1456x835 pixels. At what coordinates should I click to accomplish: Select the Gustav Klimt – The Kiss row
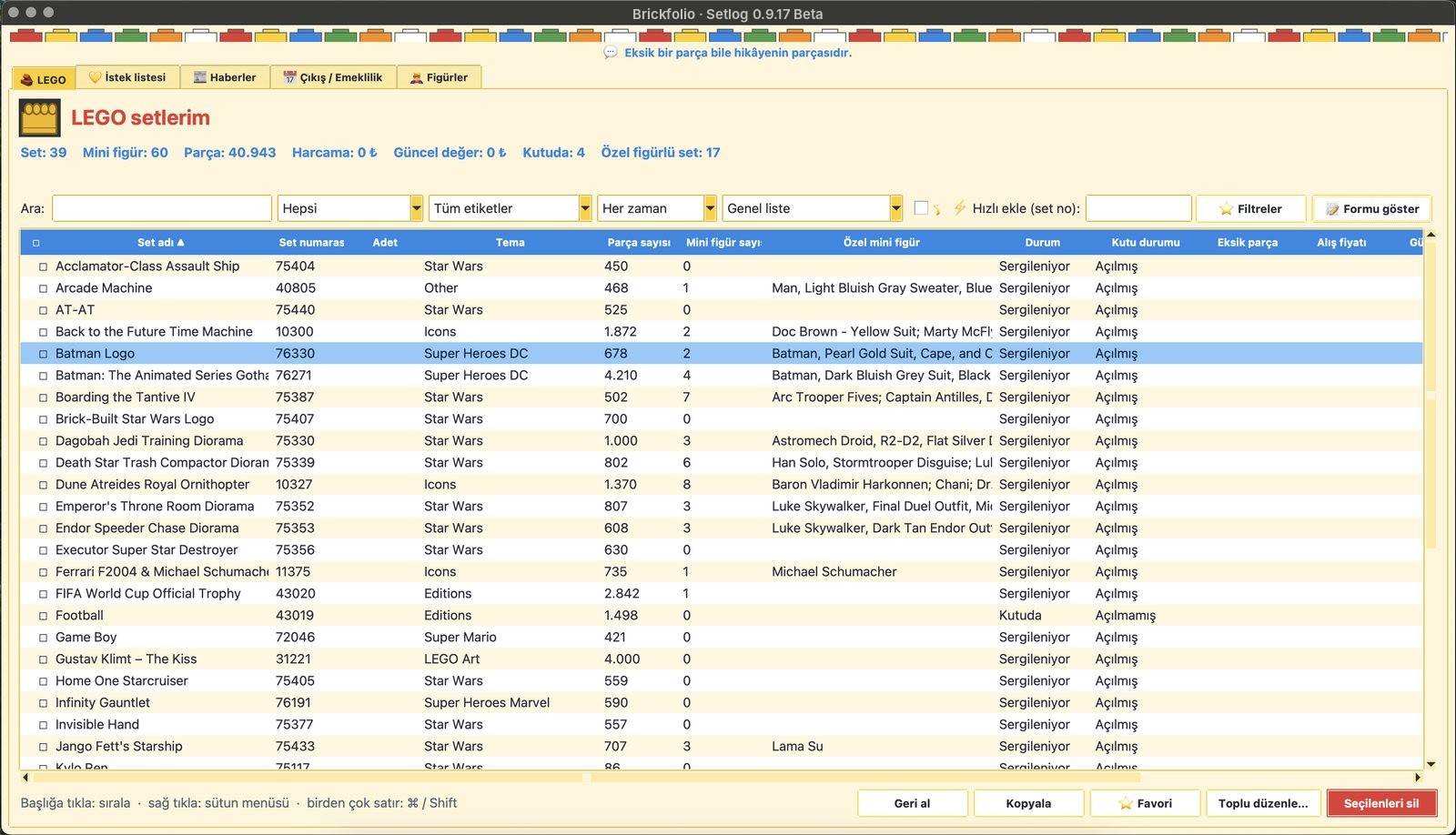721,659
